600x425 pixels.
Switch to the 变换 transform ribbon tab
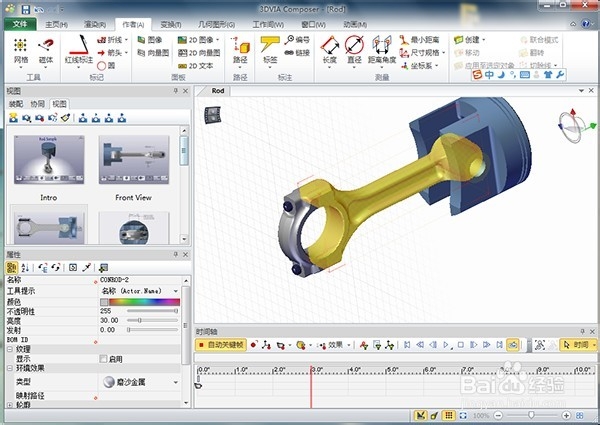(x=171, y=24)
